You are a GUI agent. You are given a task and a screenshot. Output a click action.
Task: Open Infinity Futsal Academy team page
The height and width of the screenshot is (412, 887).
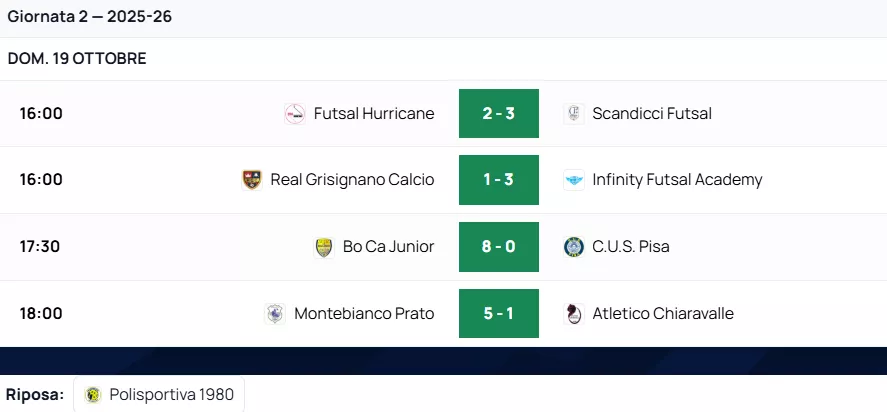coord(677,180)
